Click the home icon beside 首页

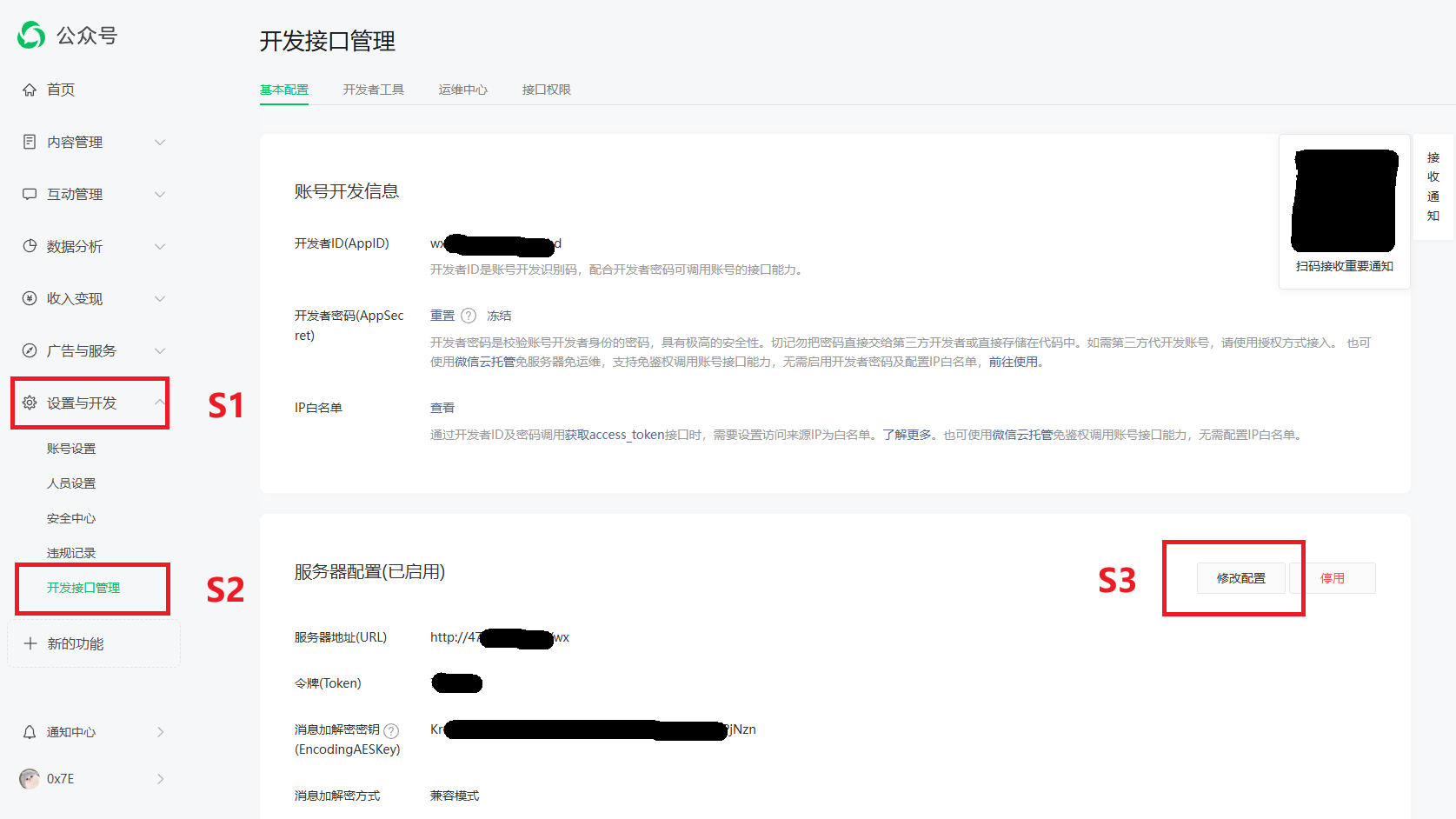(30, 90)
